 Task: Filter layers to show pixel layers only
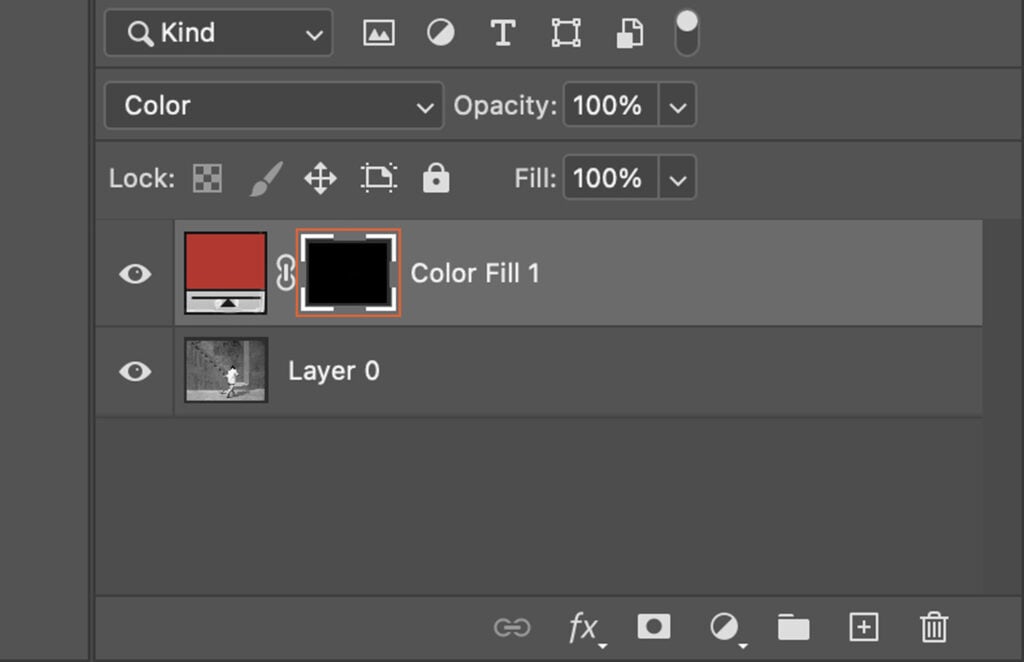coord(378,31)
